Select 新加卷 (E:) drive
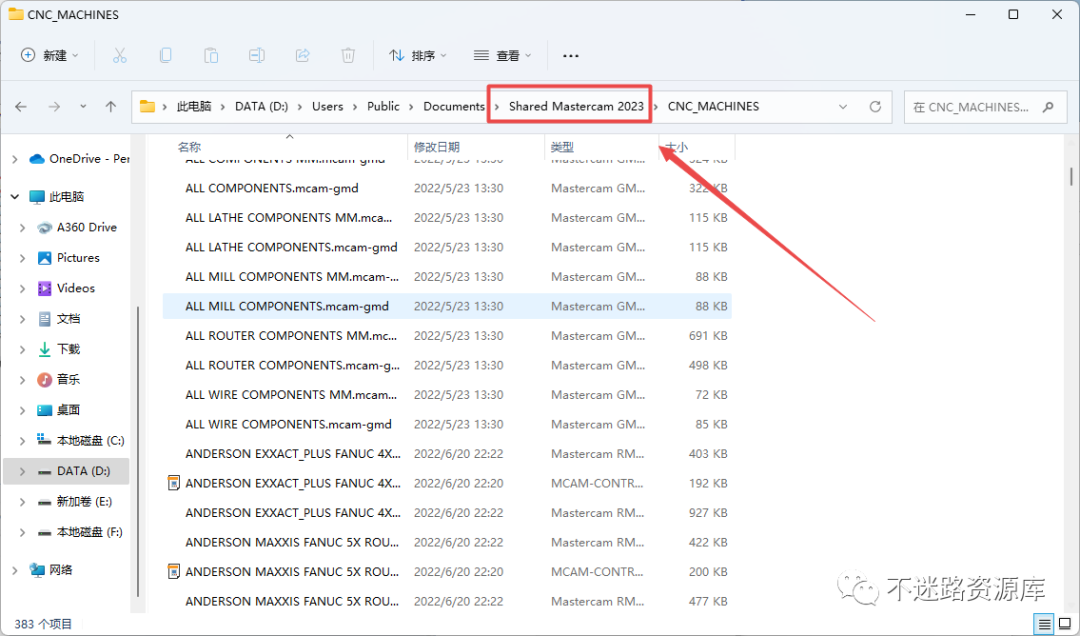The height and width of the screenshot is (636, 1080). click(74, 502)
